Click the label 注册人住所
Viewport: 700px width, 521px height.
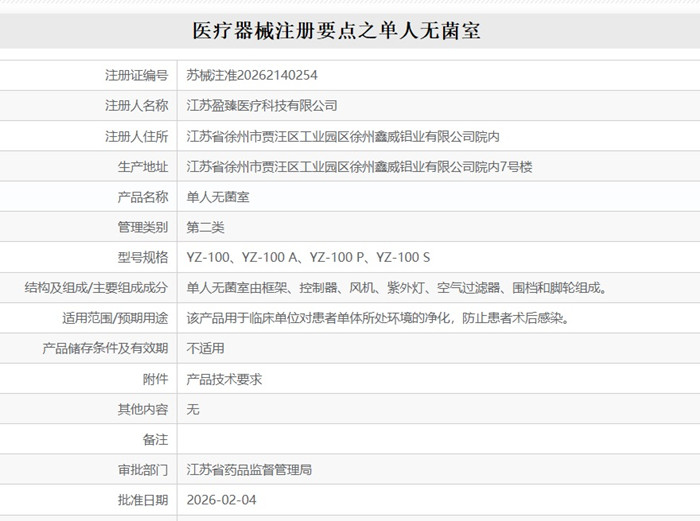click(137, 136)
